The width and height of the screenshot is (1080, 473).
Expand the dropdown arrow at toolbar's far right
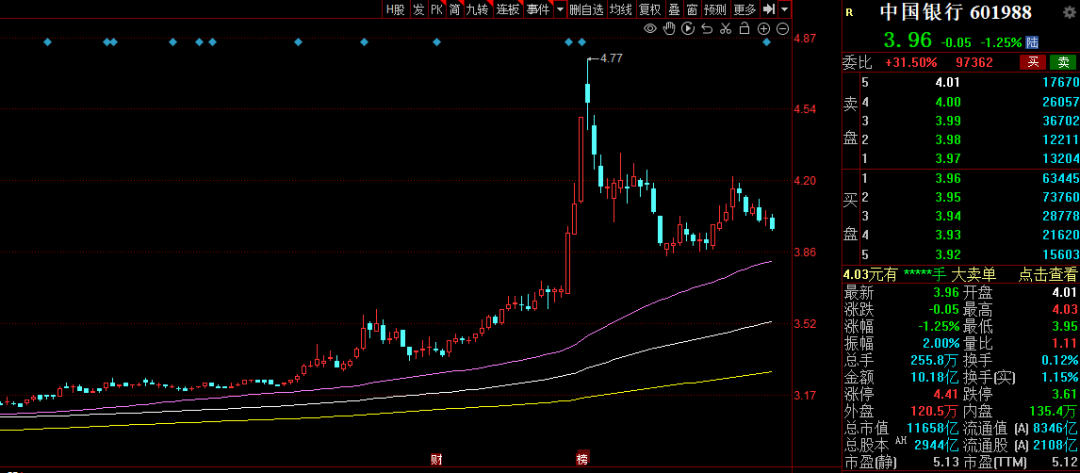point(785,9)
